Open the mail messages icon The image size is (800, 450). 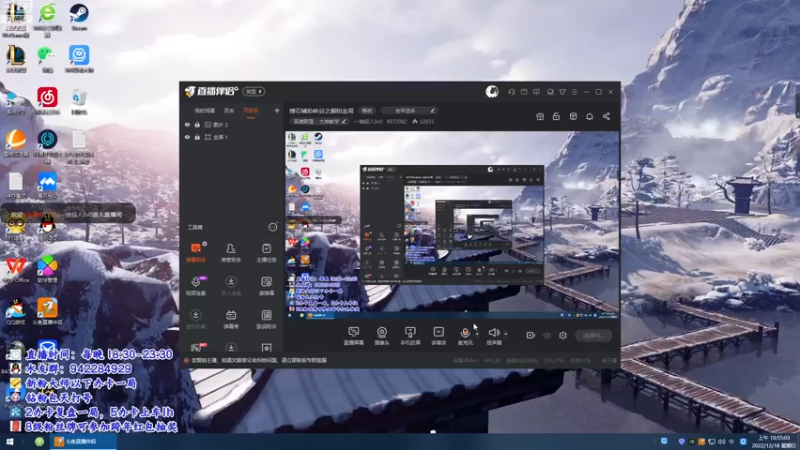click(524, 92)
